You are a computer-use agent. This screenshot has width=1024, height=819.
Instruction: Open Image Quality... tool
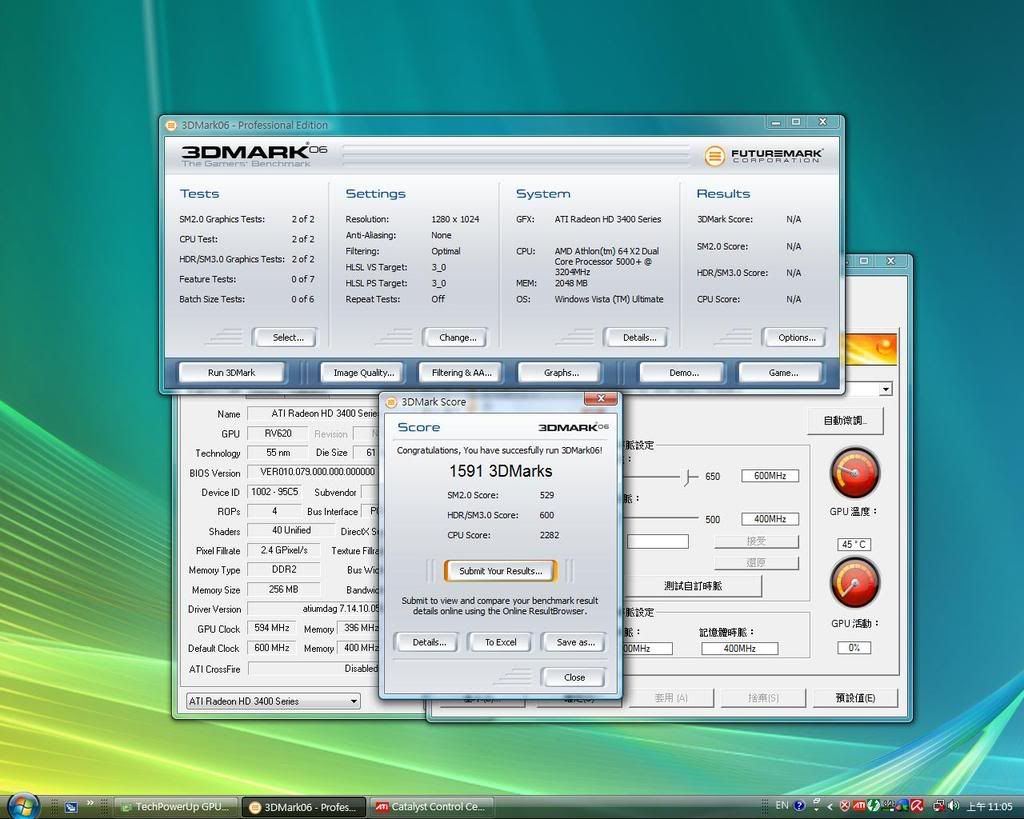363,372
